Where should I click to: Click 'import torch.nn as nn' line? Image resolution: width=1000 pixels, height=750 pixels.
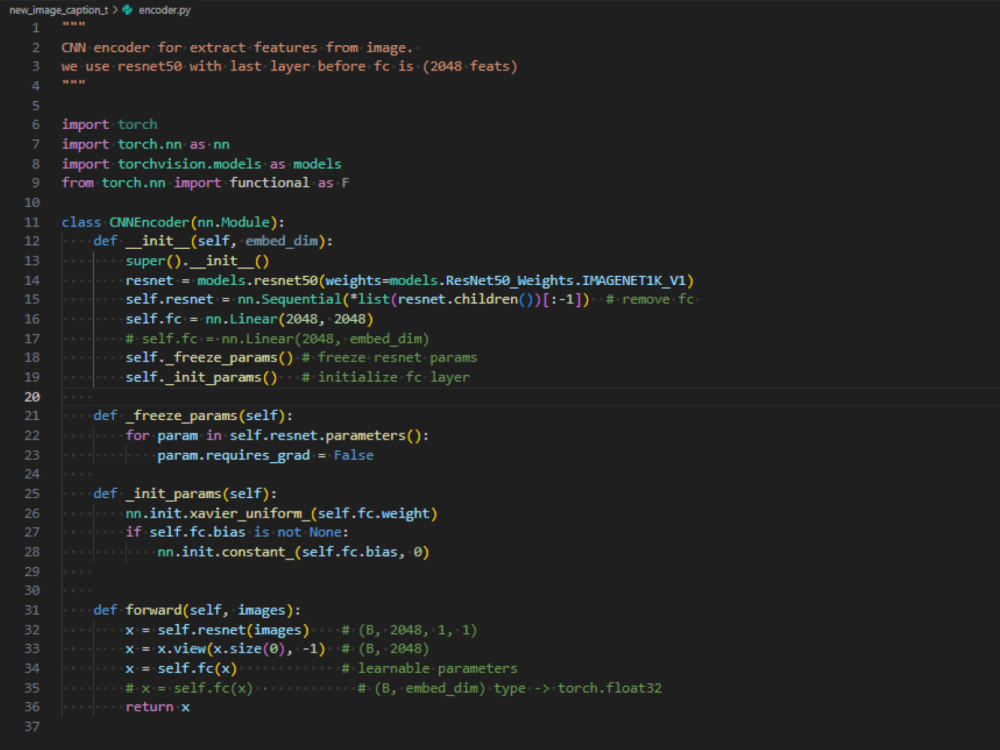pos(145,144)
